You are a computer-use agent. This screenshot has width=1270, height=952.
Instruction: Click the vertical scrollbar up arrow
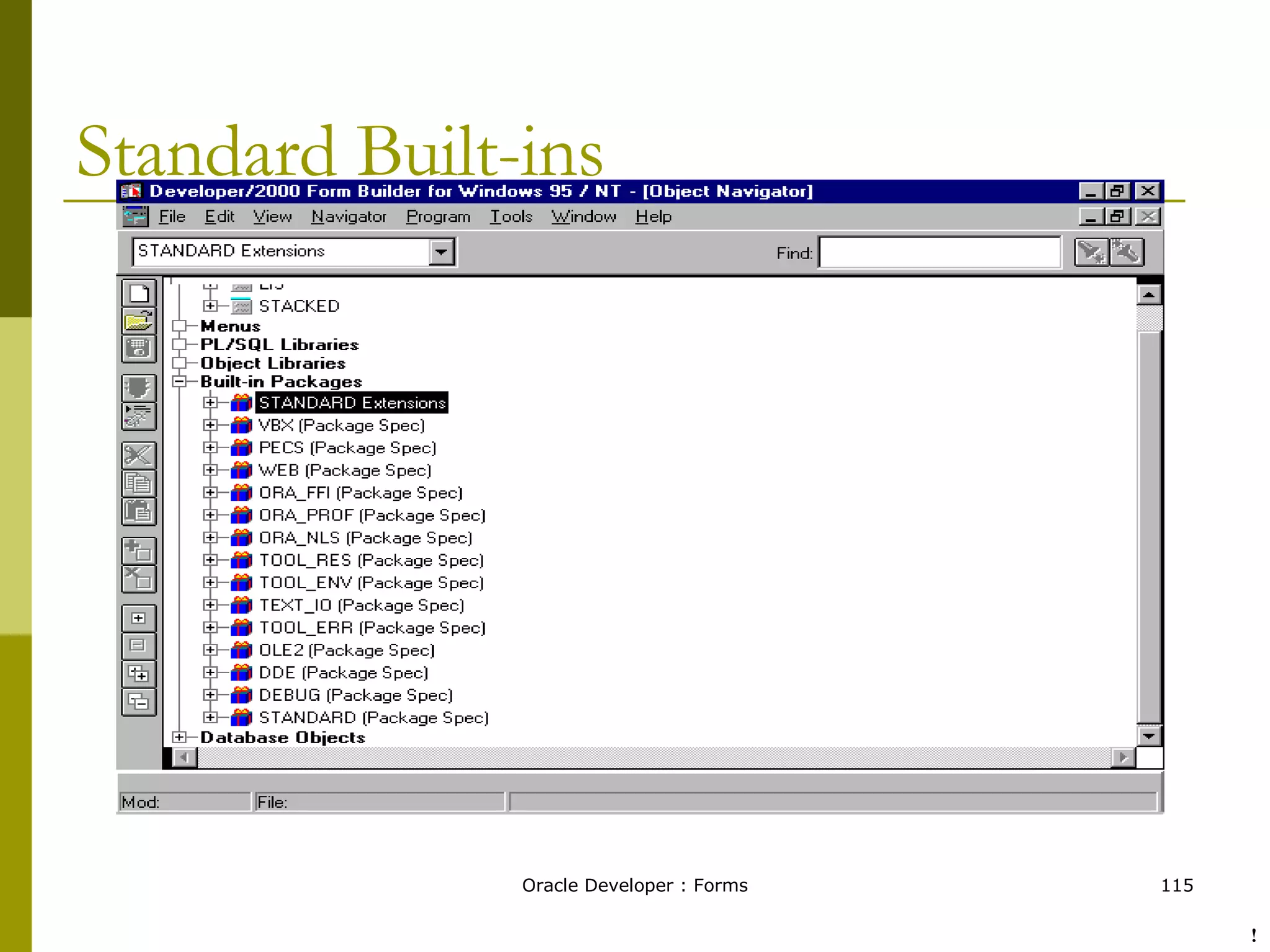pyautogui.click(x=1149, y=295)
